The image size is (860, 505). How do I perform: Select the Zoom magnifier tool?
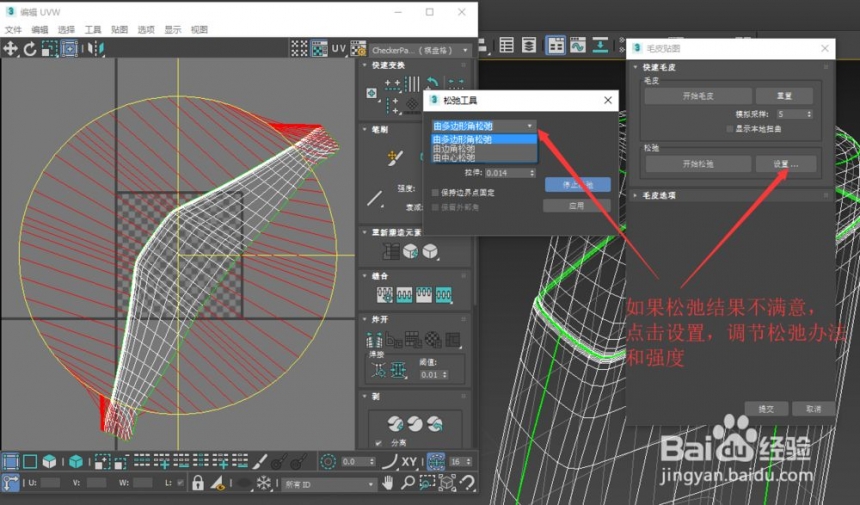(x=408, y=483)
